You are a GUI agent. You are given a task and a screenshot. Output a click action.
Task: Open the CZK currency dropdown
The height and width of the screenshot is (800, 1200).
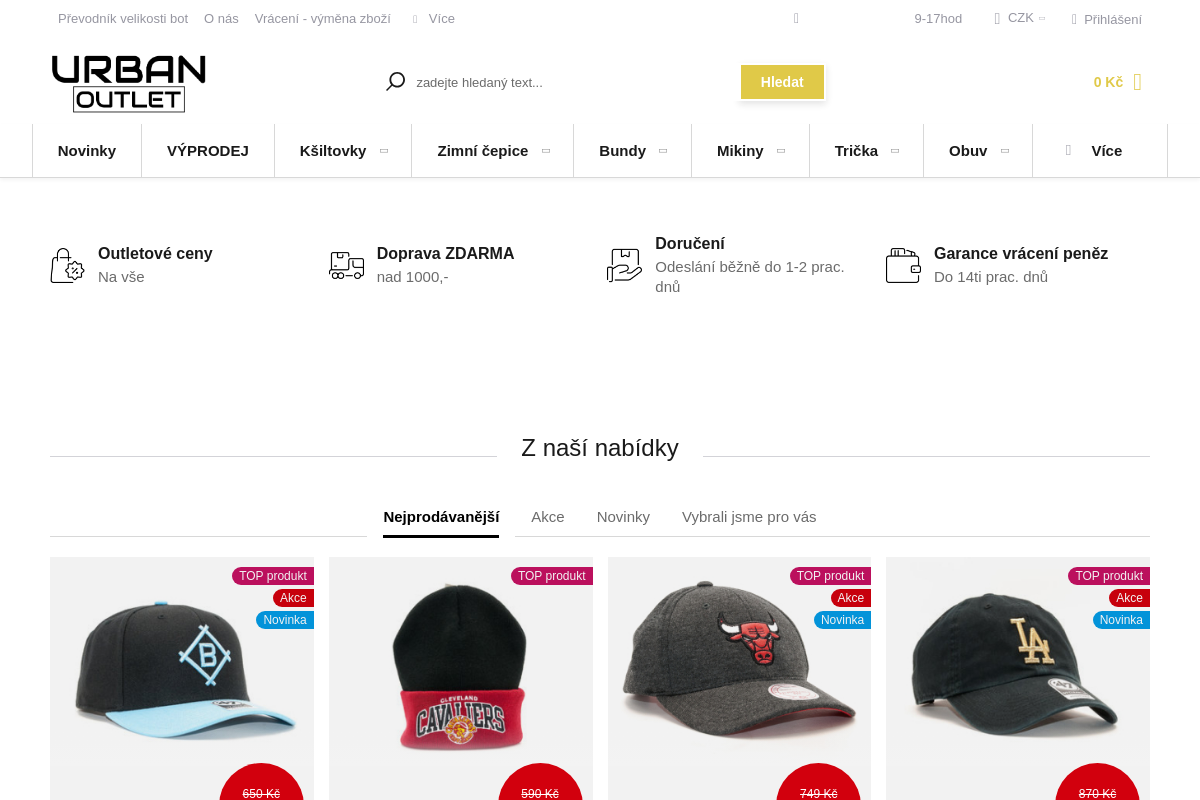pos(1021,18)
